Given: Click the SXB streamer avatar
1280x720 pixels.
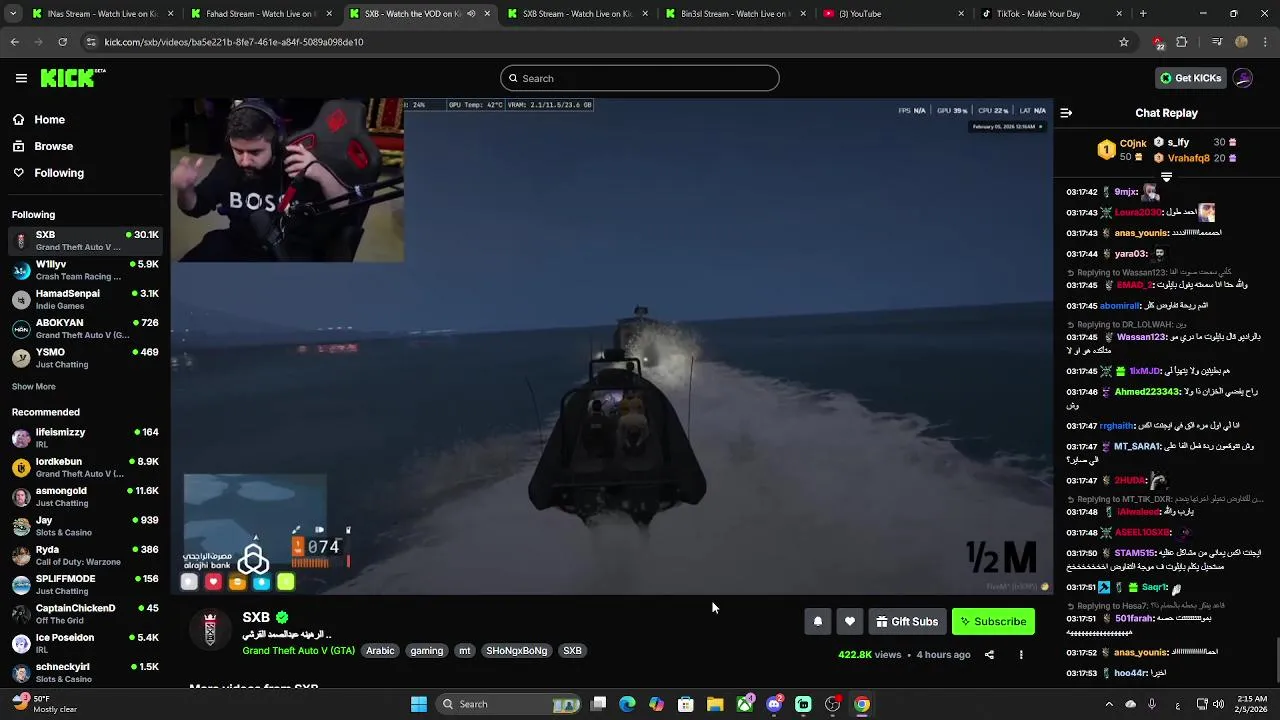Looking at the screenshot, I should [210, 630].
